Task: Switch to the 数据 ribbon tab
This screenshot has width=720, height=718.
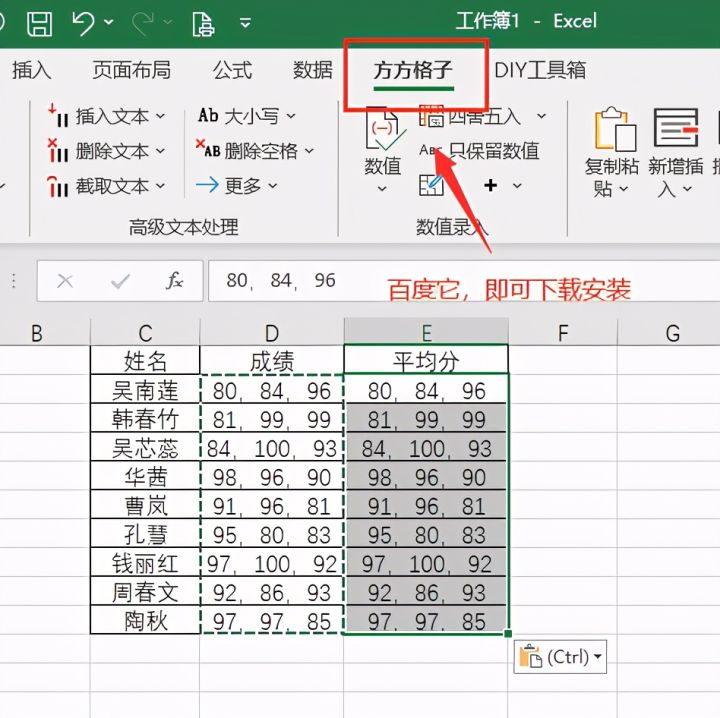Action: click(x=313, y=70)
